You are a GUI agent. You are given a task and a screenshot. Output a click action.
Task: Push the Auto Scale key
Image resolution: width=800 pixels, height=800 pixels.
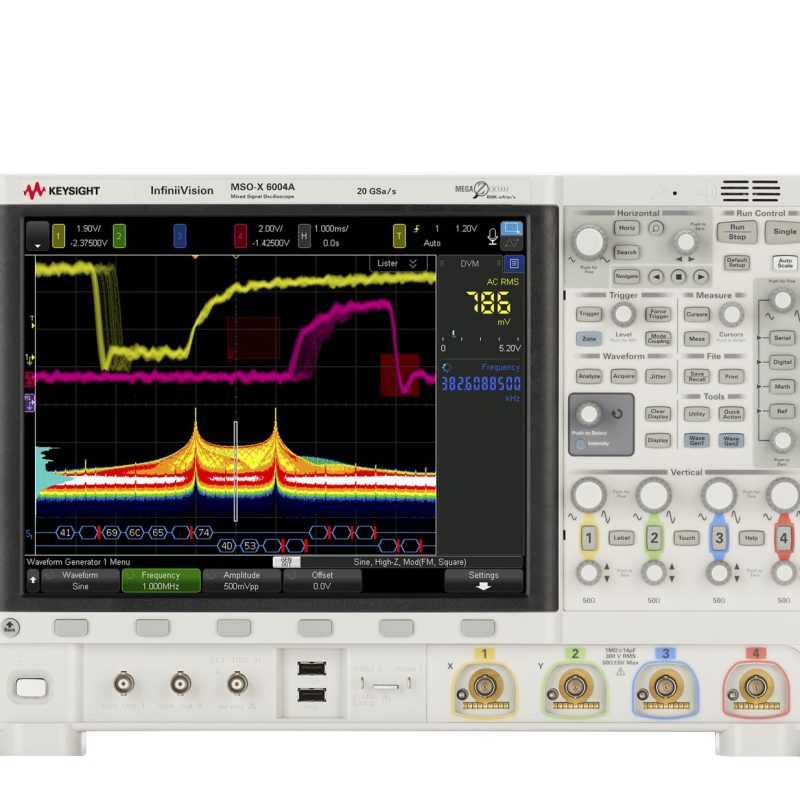785,263
